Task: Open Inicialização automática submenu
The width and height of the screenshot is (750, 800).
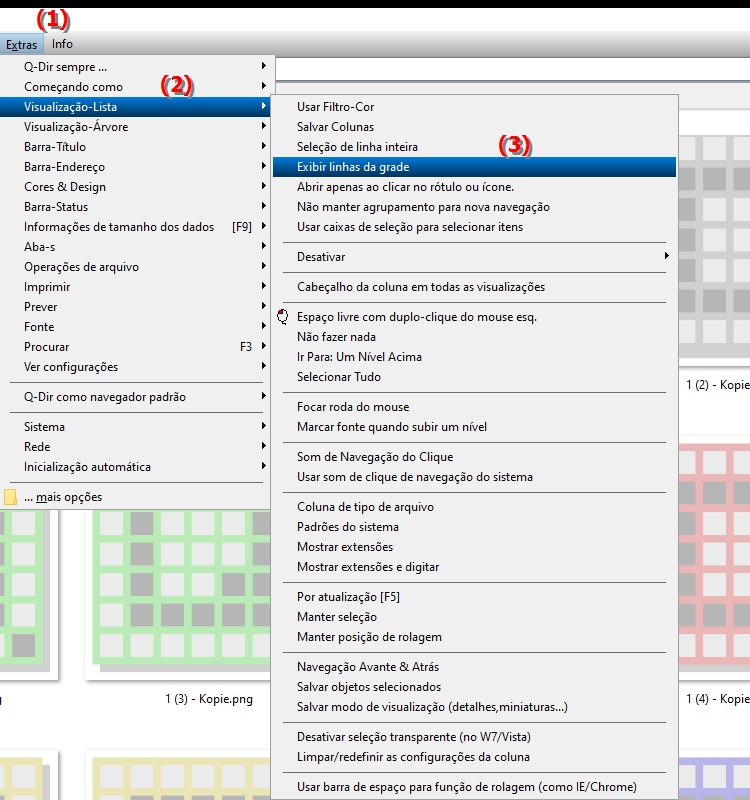Action: click(x=136, y=467)
